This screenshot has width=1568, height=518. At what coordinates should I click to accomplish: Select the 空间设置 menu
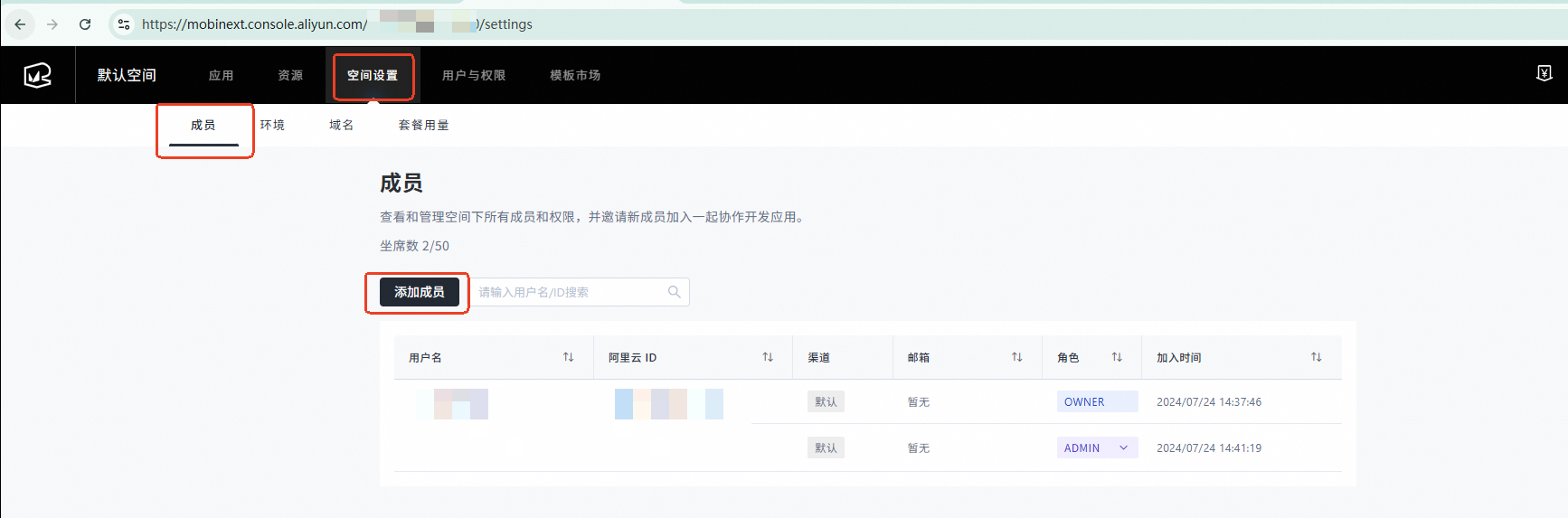click(373, 75)
